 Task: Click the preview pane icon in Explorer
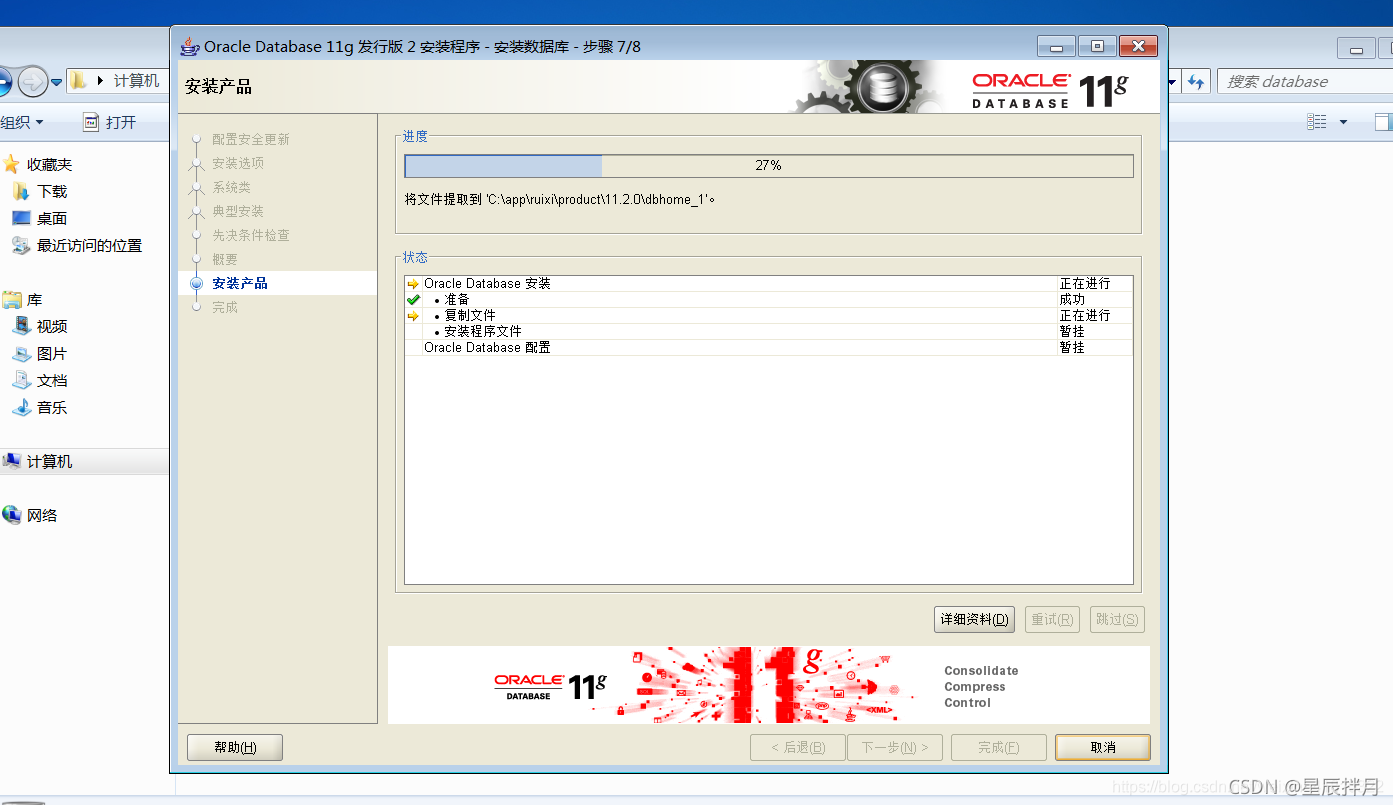click(1384, 122)
